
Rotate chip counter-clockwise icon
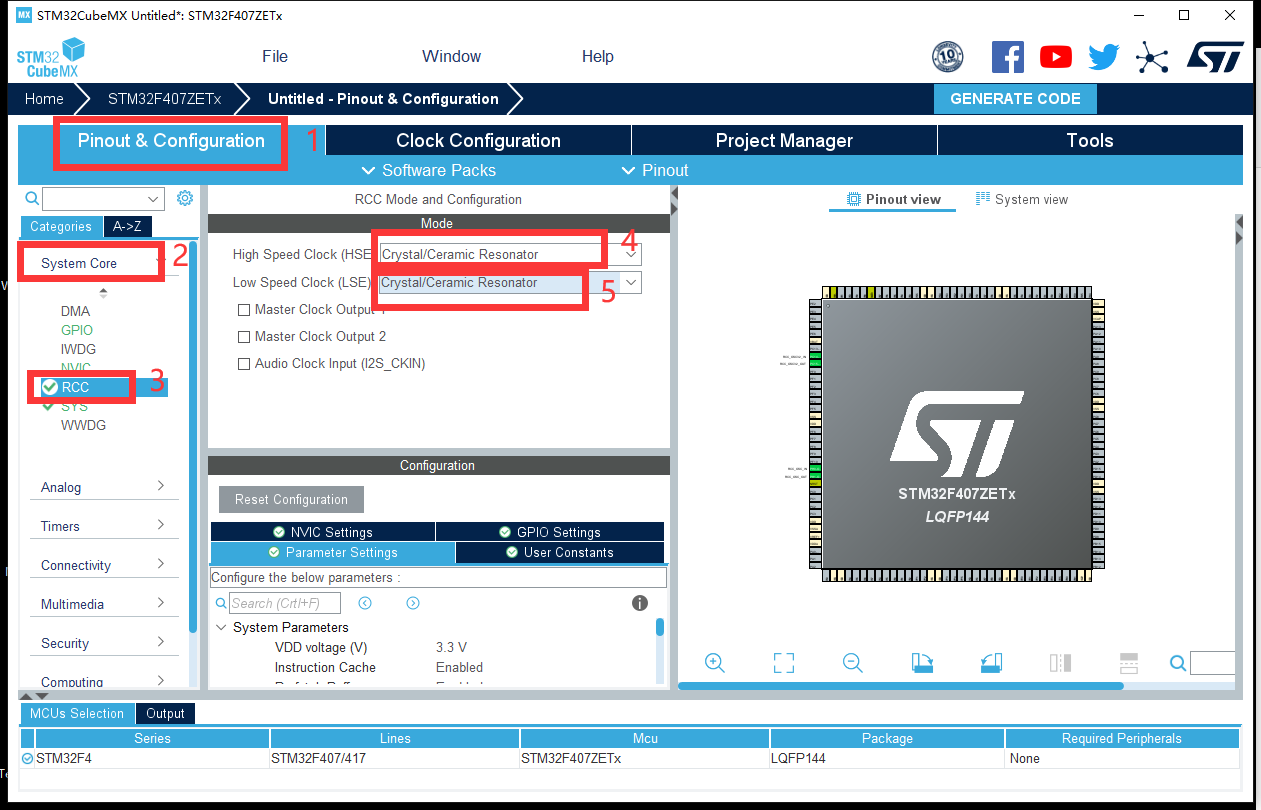coord(991,663)
